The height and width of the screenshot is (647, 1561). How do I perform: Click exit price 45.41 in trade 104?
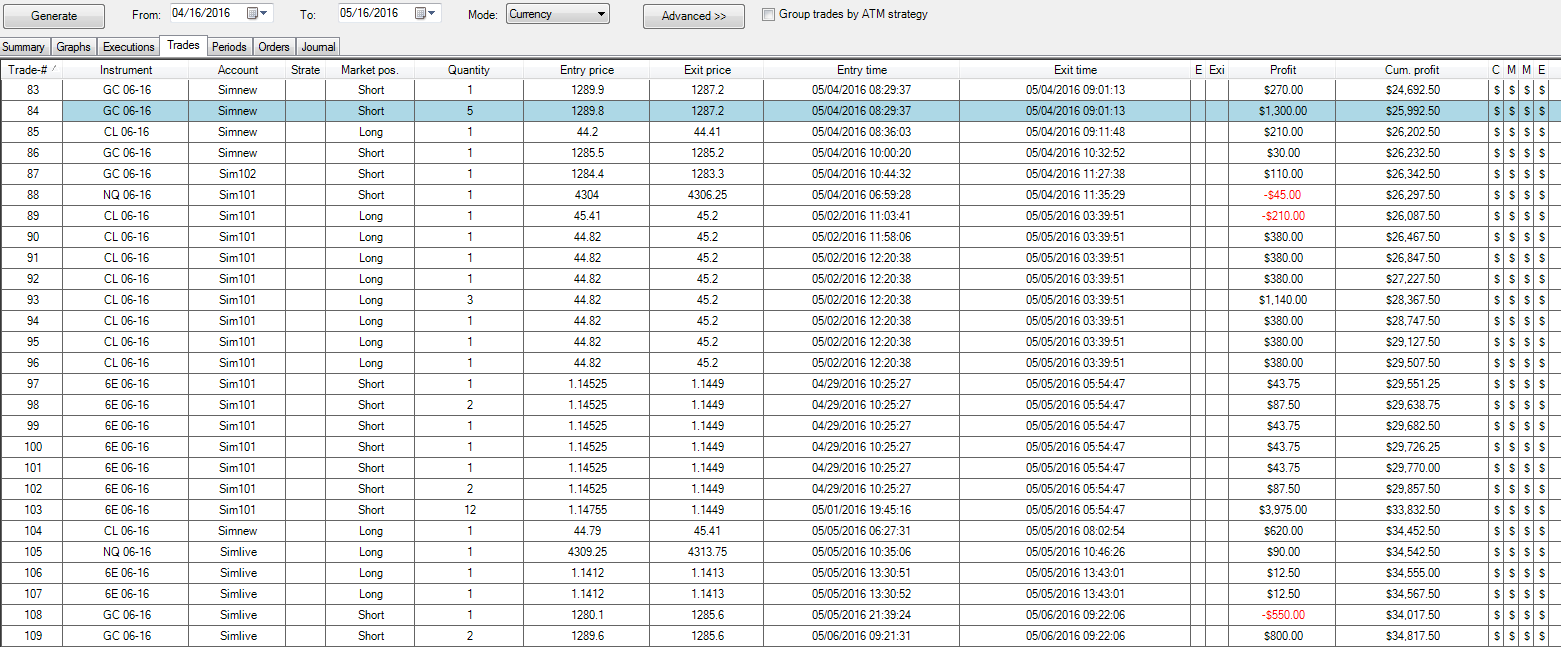707,531
